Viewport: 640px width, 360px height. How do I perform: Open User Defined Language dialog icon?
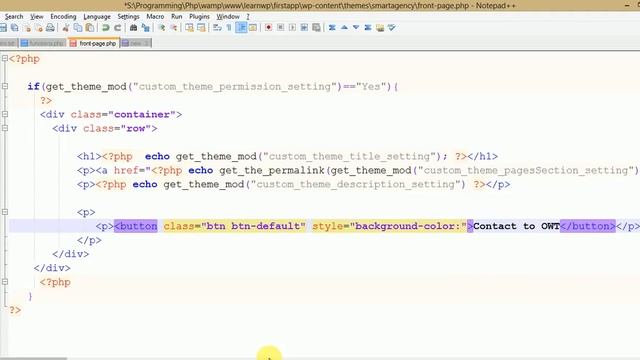coord(253,28)
